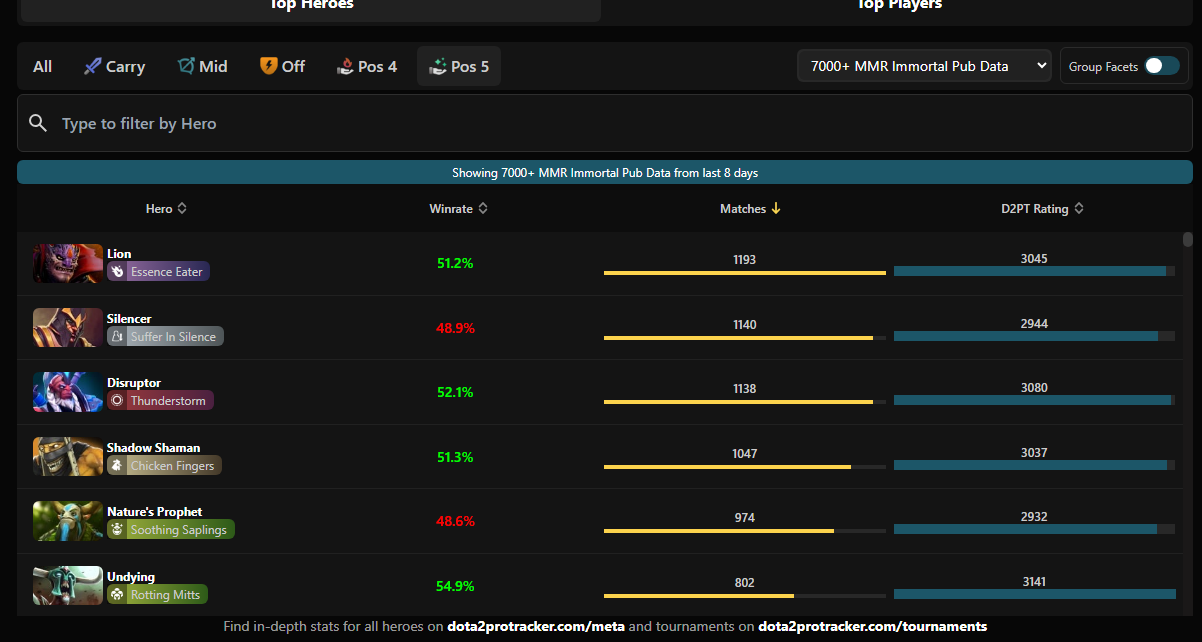Viewport: 1202px width, 642px height.
Task: Click the Essence Eater facet icon
Action: pos(117,272)
